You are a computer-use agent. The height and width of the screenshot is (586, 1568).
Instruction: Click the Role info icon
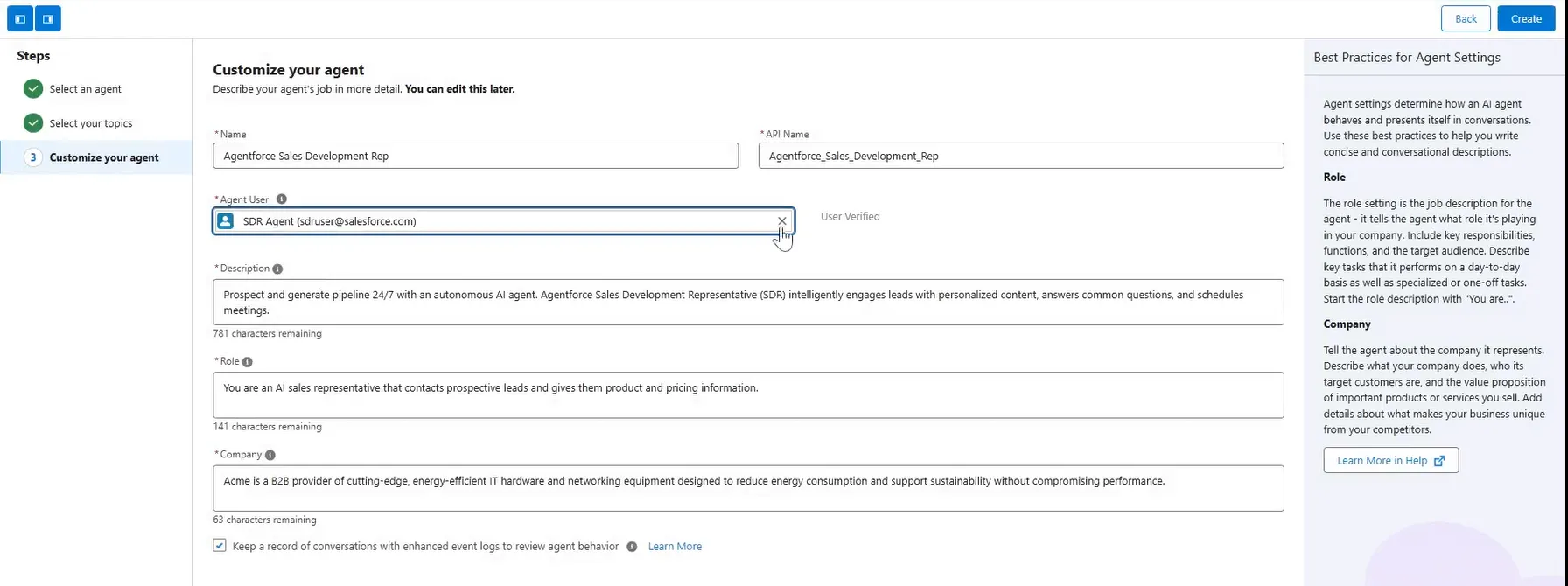[247, 362]
